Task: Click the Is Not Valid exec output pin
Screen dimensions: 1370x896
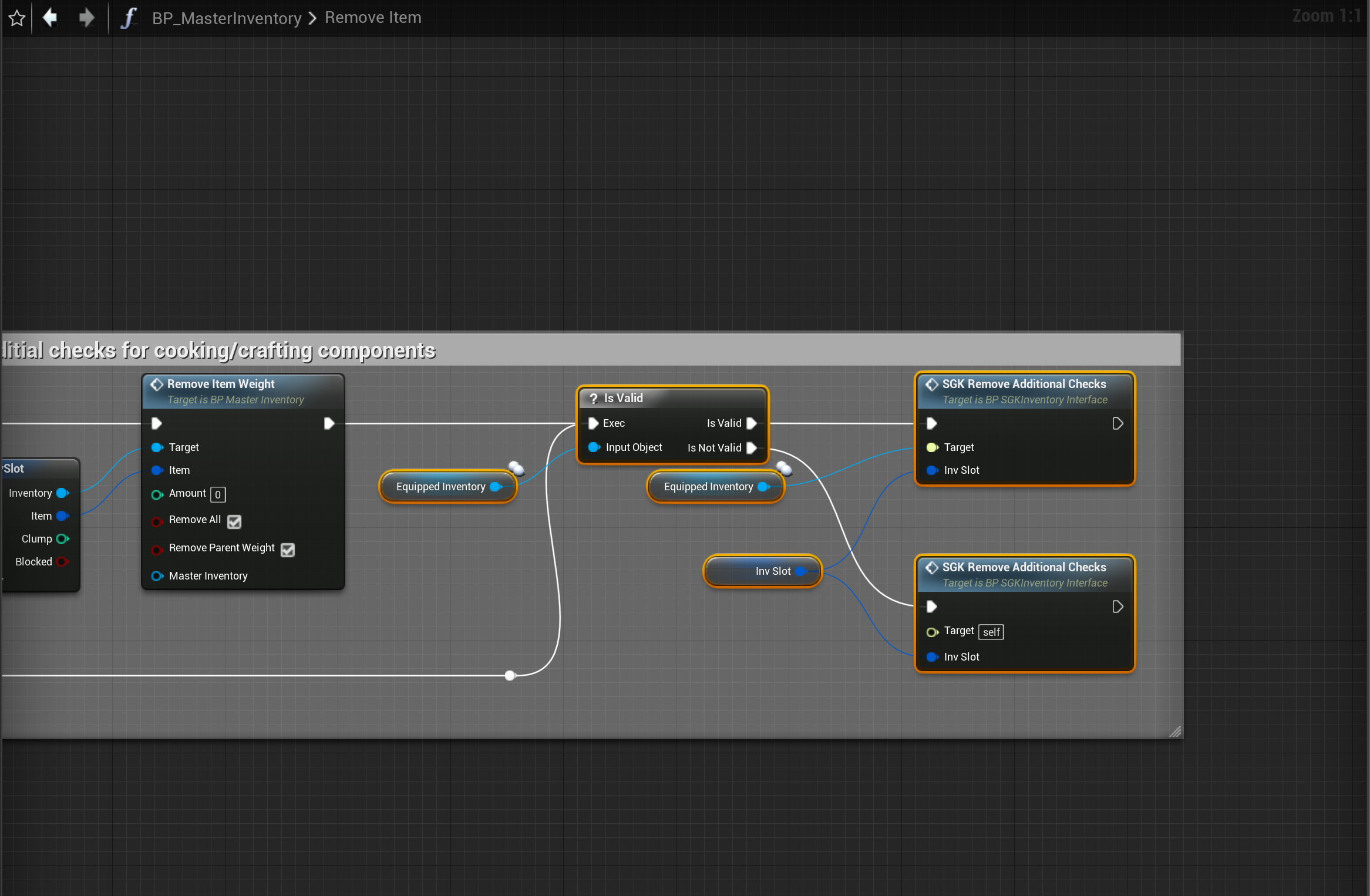Action: [x=751, y=448]
